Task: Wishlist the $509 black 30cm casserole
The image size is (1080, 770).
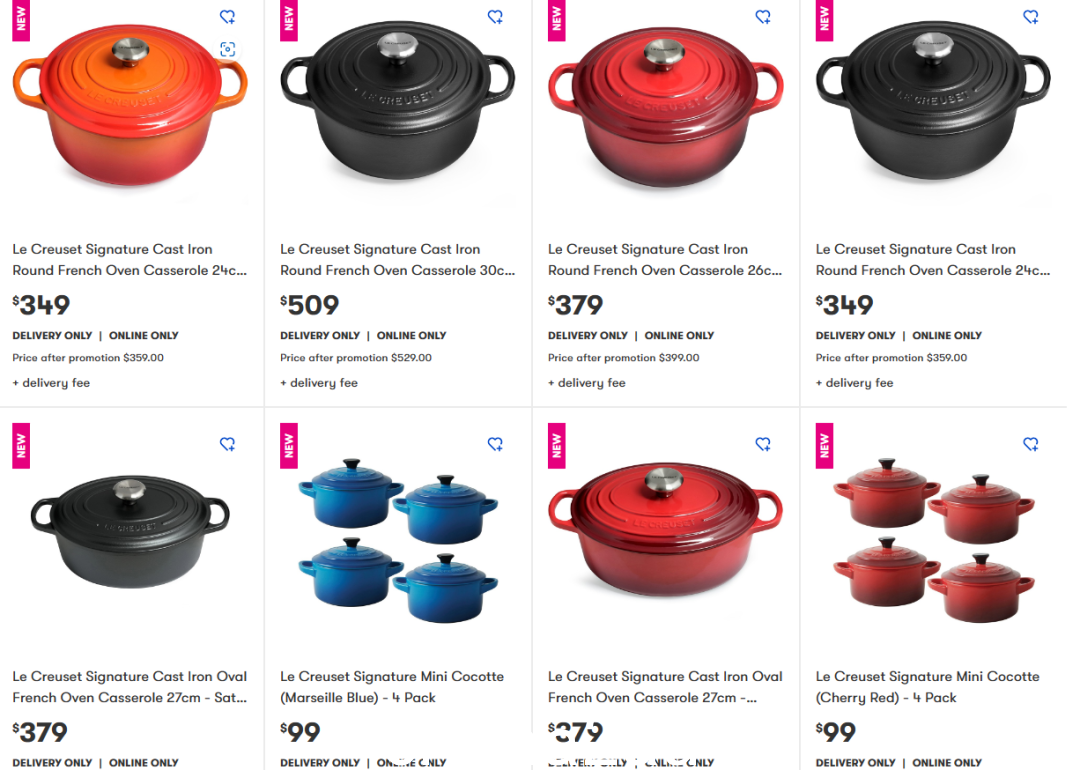Action: tap(495, 17)
